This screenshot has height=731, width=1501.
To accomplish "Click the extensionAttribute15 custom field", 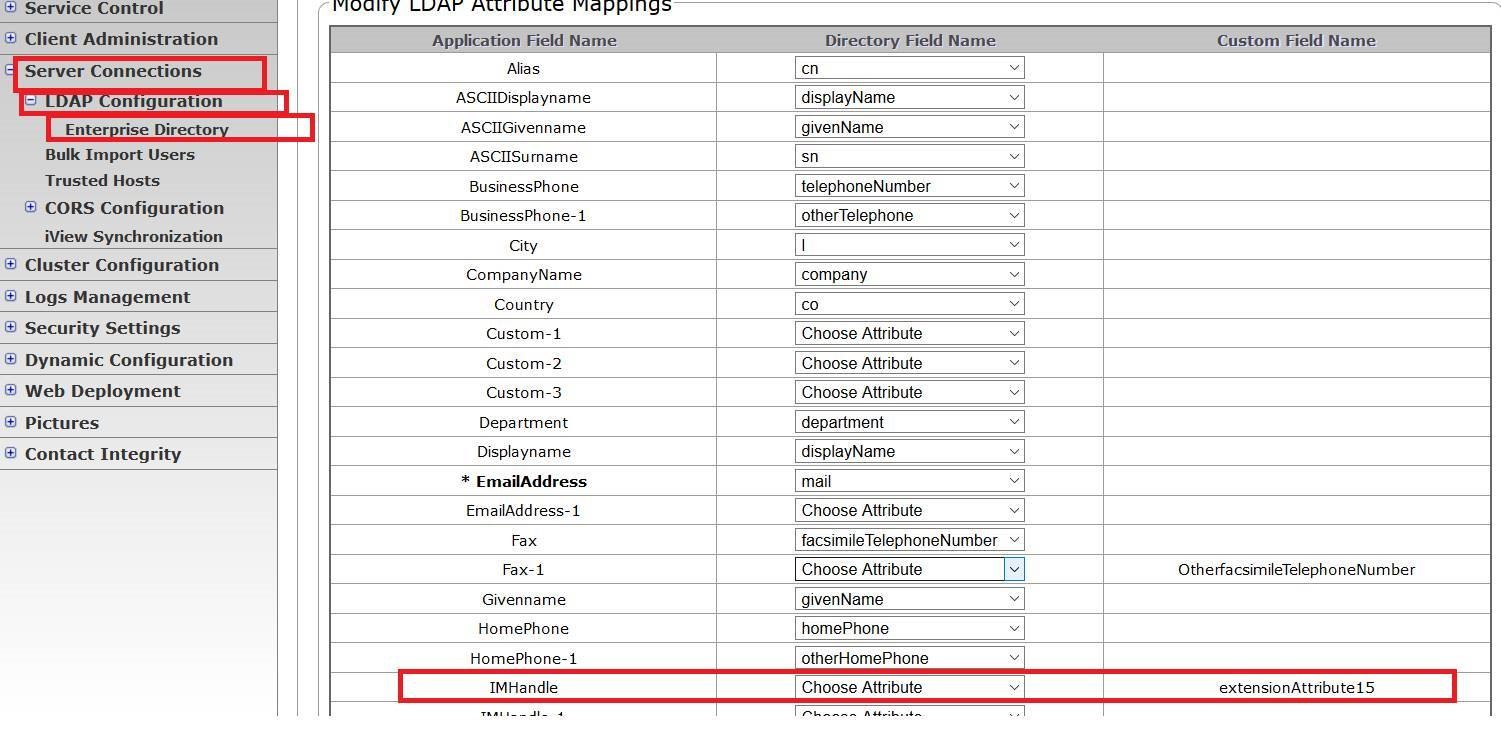I will pyautogui.click(x=1296, y=687).
